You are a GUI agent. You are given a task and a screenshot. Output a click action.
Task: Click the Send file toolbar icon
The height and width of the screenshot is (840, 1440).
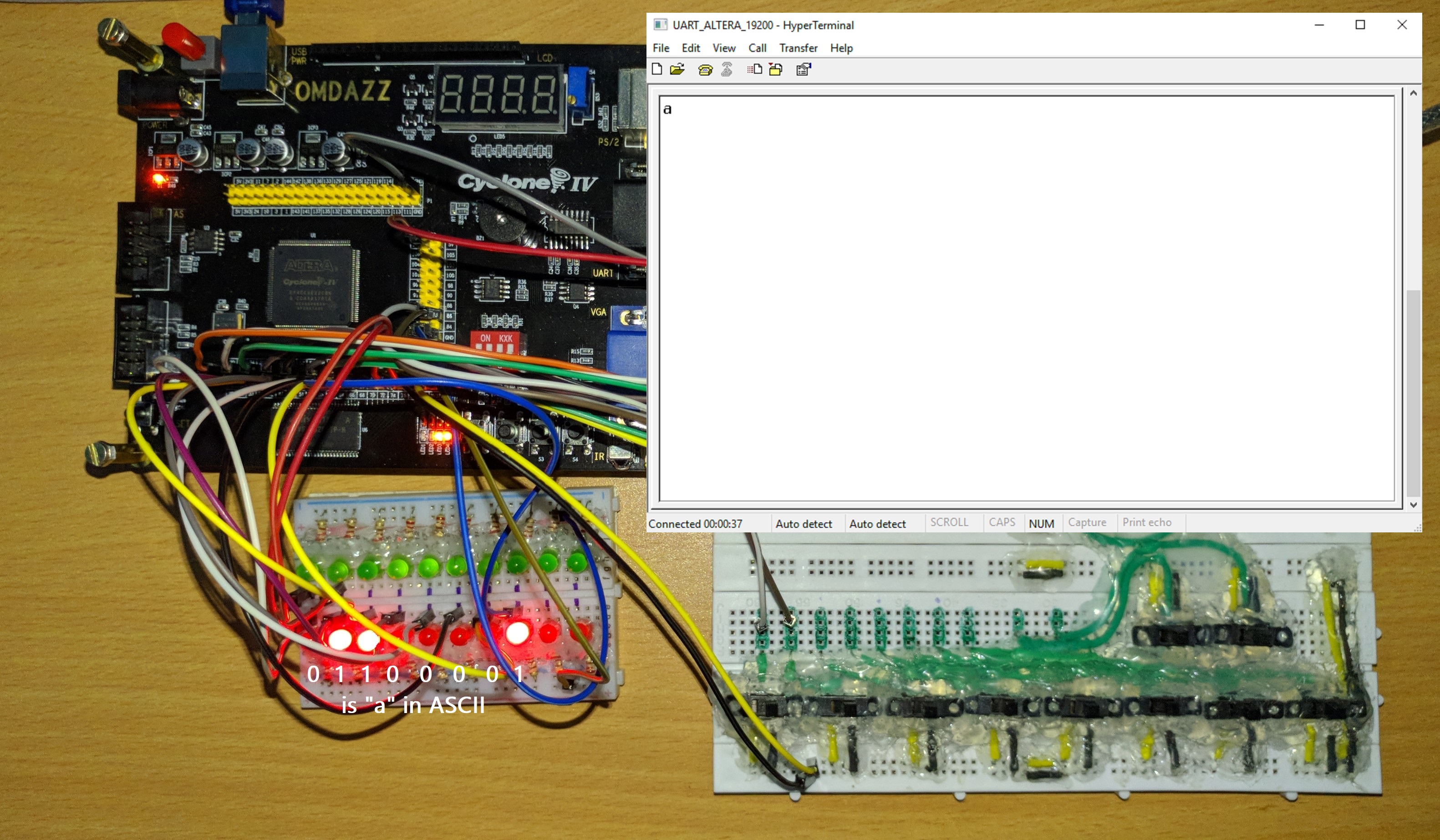click(x=754, y=69)
